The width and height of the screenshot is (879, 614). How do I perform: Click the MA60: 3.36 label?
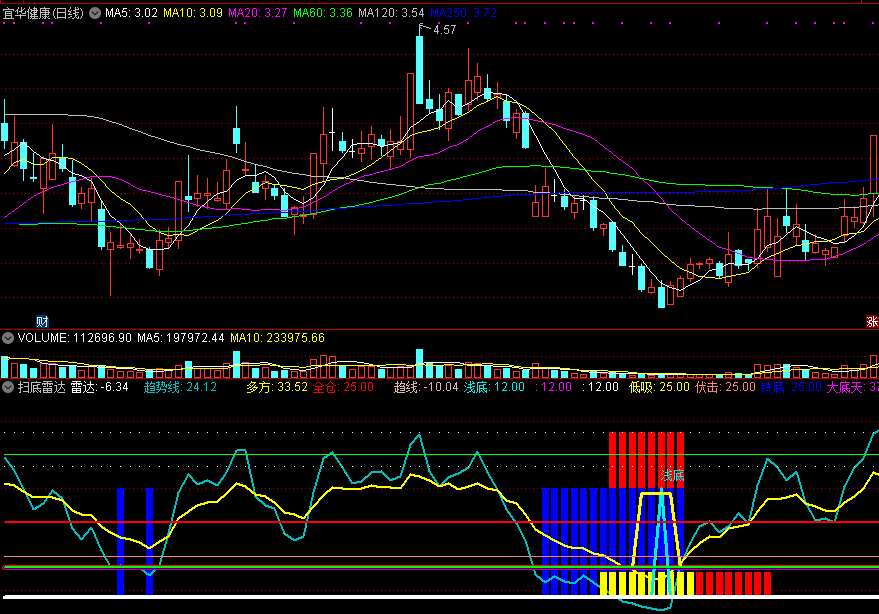322,13
